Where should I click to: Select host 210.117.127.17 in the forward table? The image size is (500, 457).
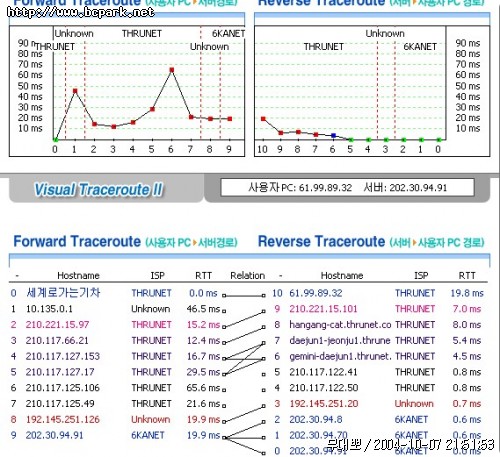pyautogui.click(x=60, y=372)
